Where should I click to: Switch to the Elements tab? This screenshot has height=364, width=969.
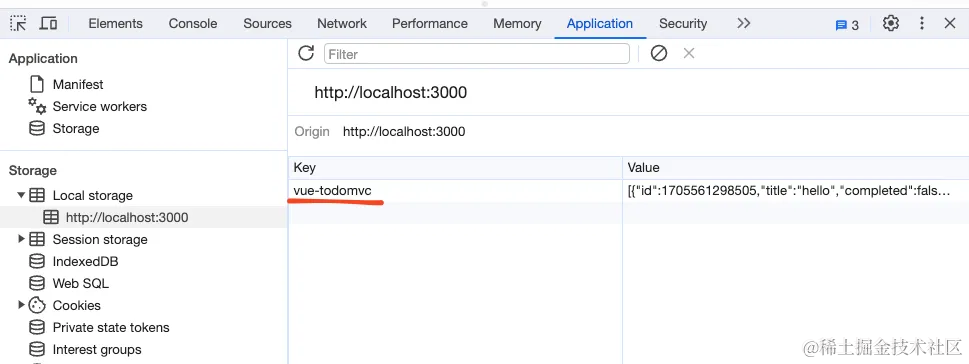[116, 23]
